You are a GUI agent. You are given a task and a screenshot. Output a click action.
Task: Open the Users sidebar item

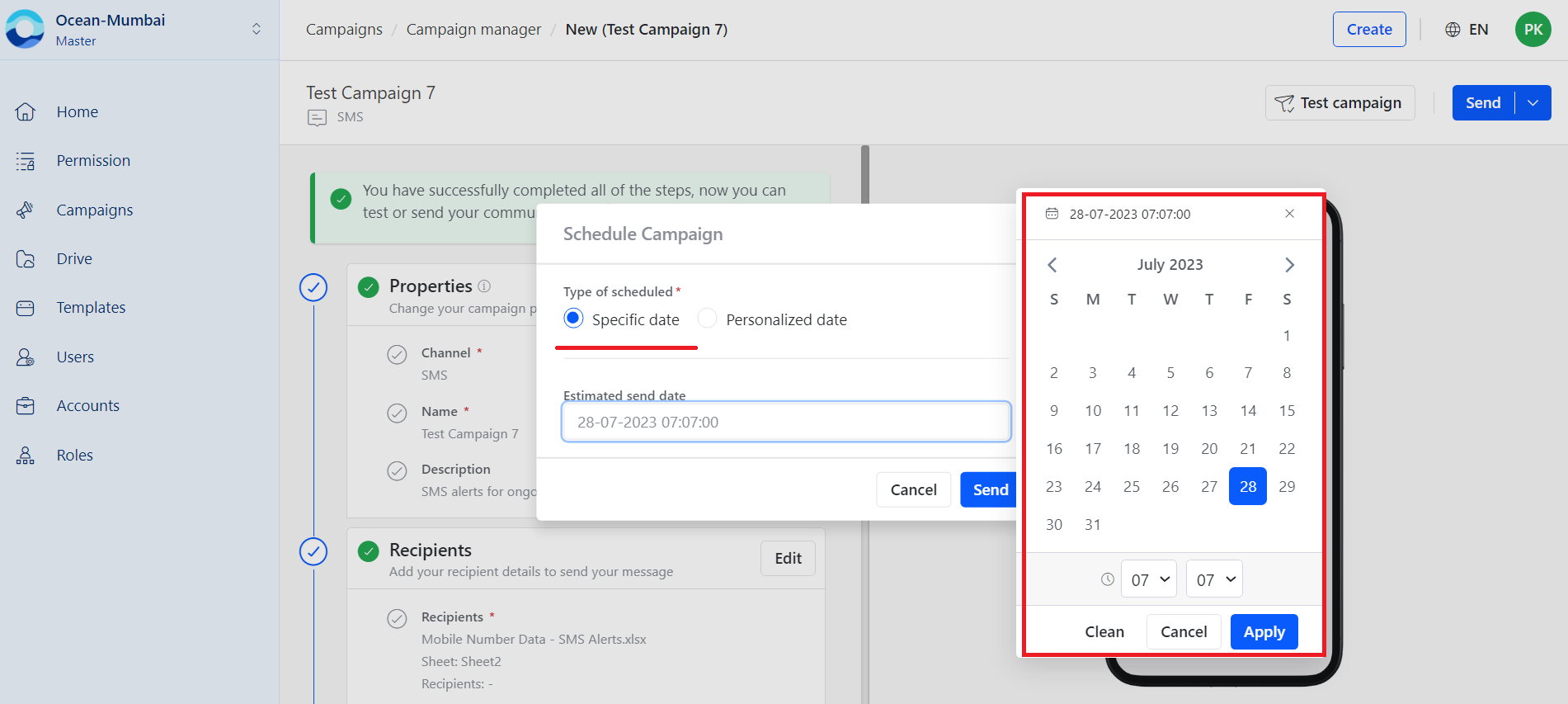[75, 357]
